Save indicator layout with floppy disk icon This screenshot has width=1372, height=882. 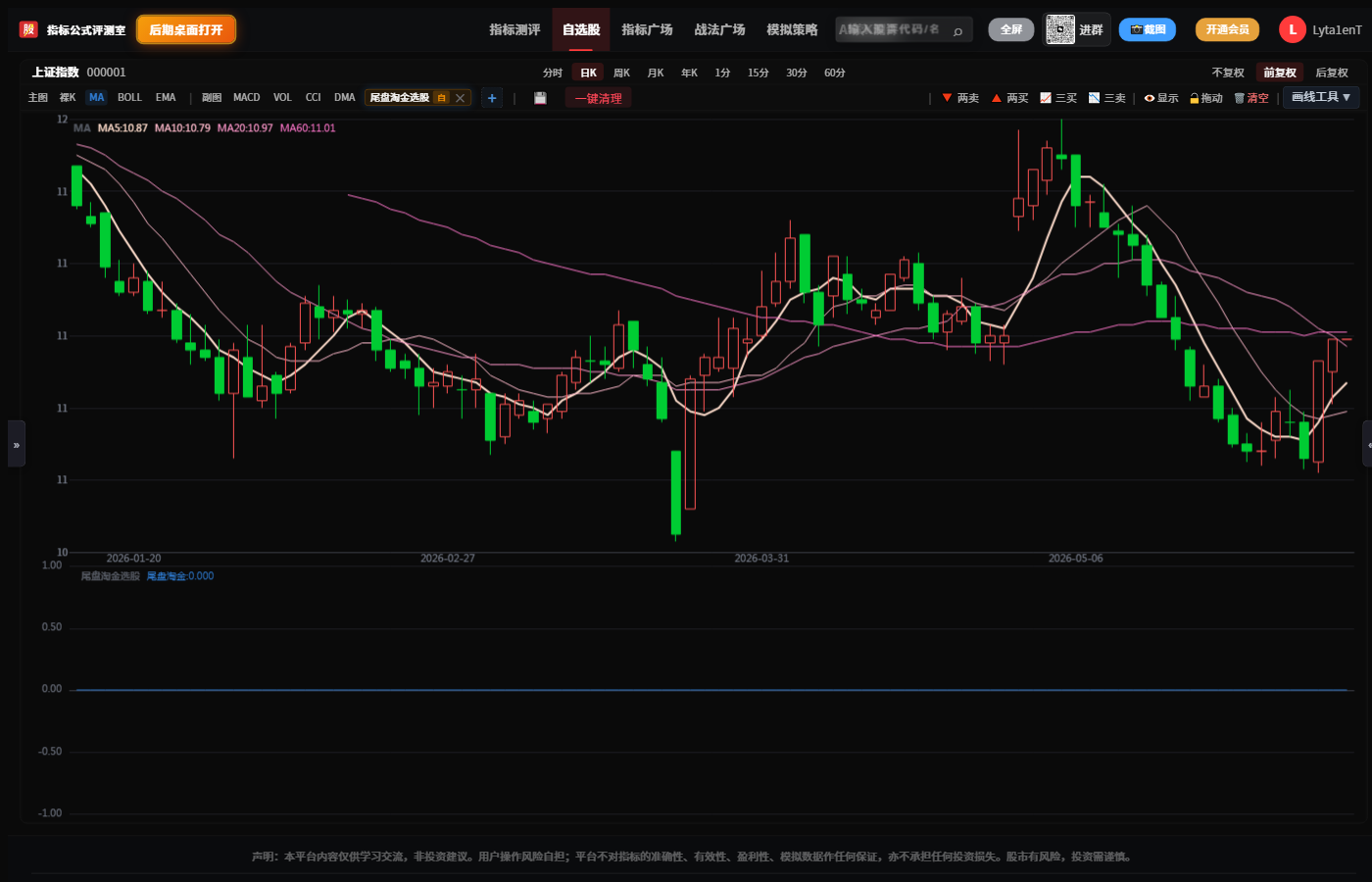[x=540, y=98]
